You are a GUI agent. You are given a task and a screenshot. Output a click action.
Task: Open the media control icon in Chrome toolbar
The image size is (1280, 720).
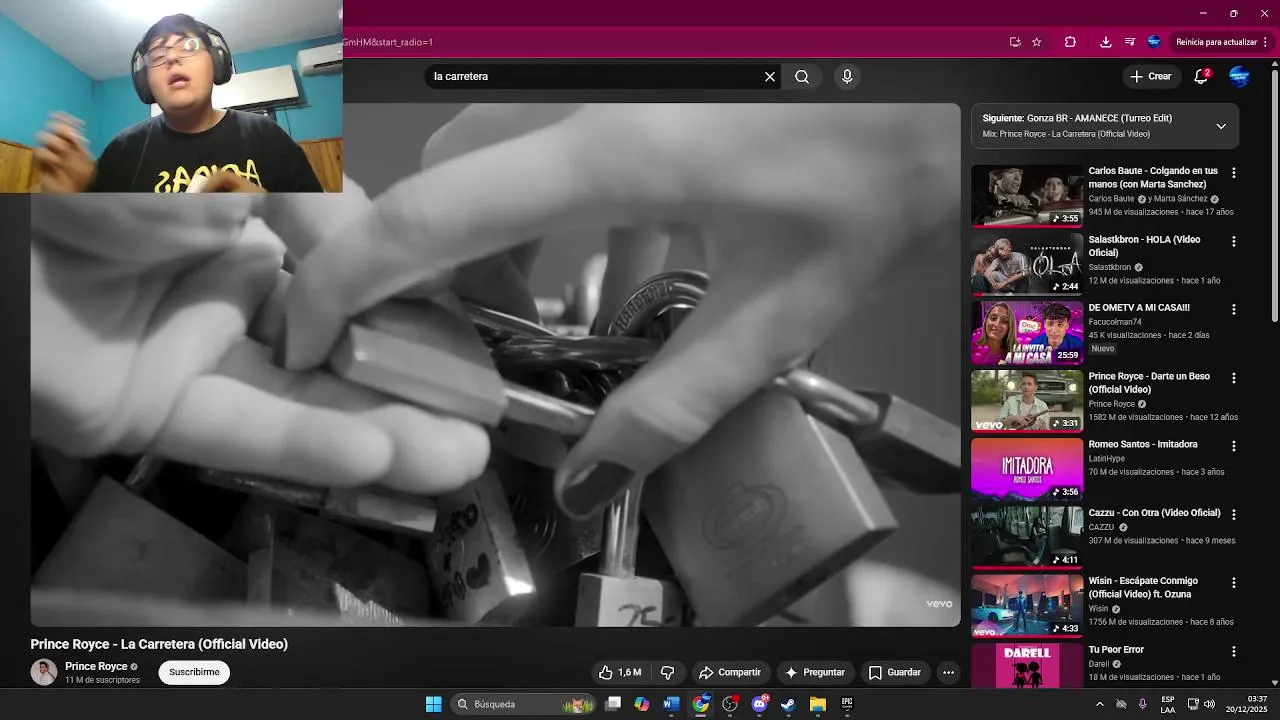point(1130,42)
